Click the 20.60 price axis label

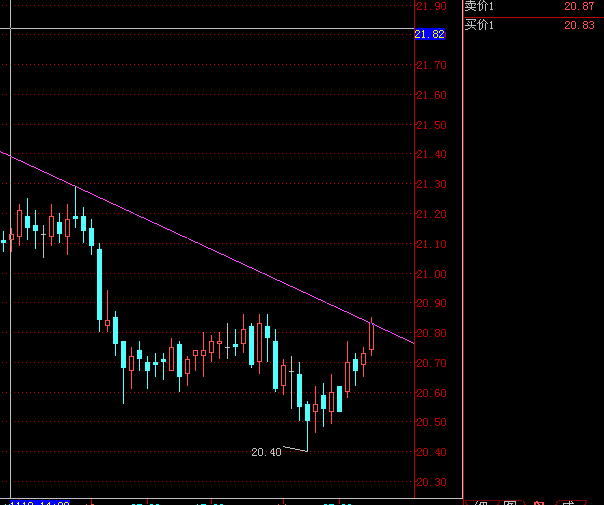(x=431, y=393)
